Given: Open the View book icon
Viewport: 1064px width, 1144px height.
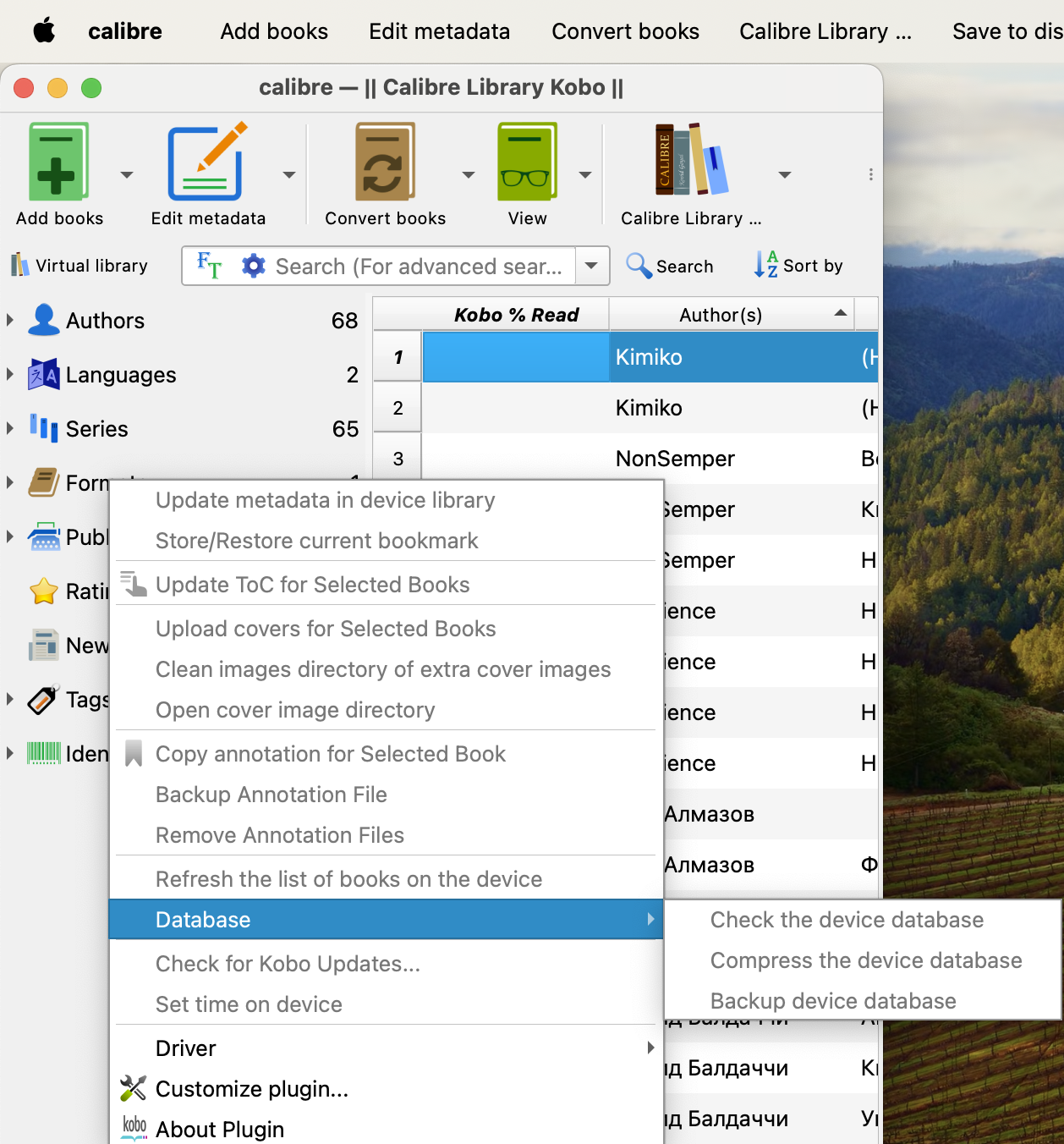Looking at the screenshot, I should coord(527,162).
